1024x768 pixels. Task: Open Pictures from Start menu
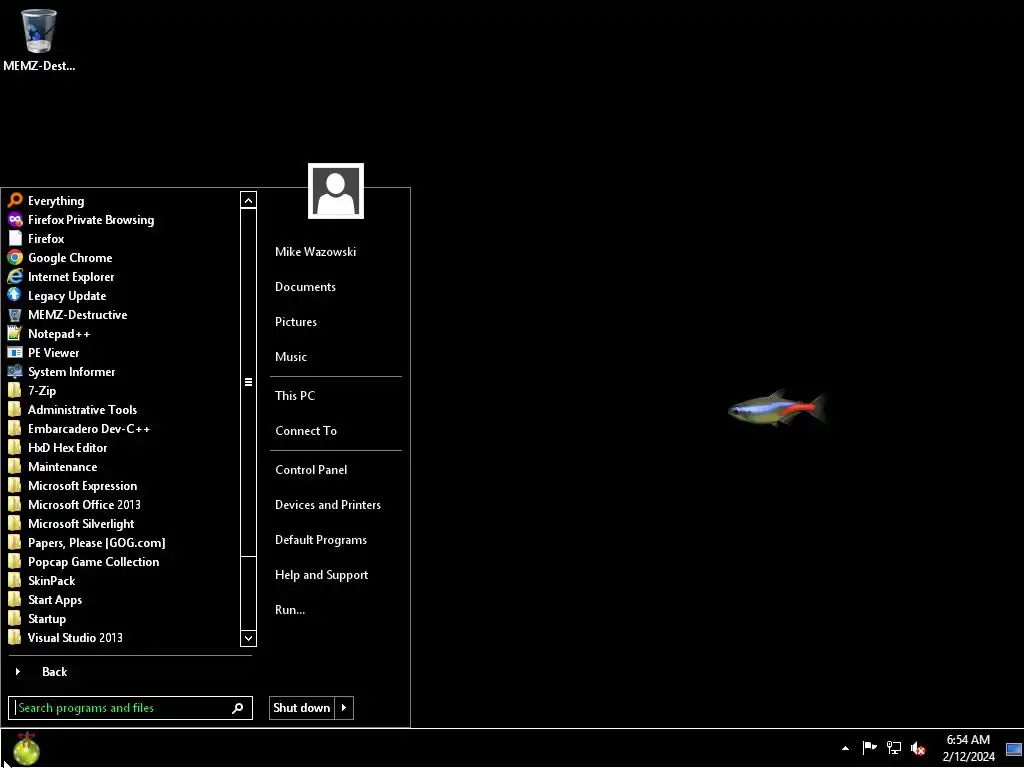click(x=296, y=322)
